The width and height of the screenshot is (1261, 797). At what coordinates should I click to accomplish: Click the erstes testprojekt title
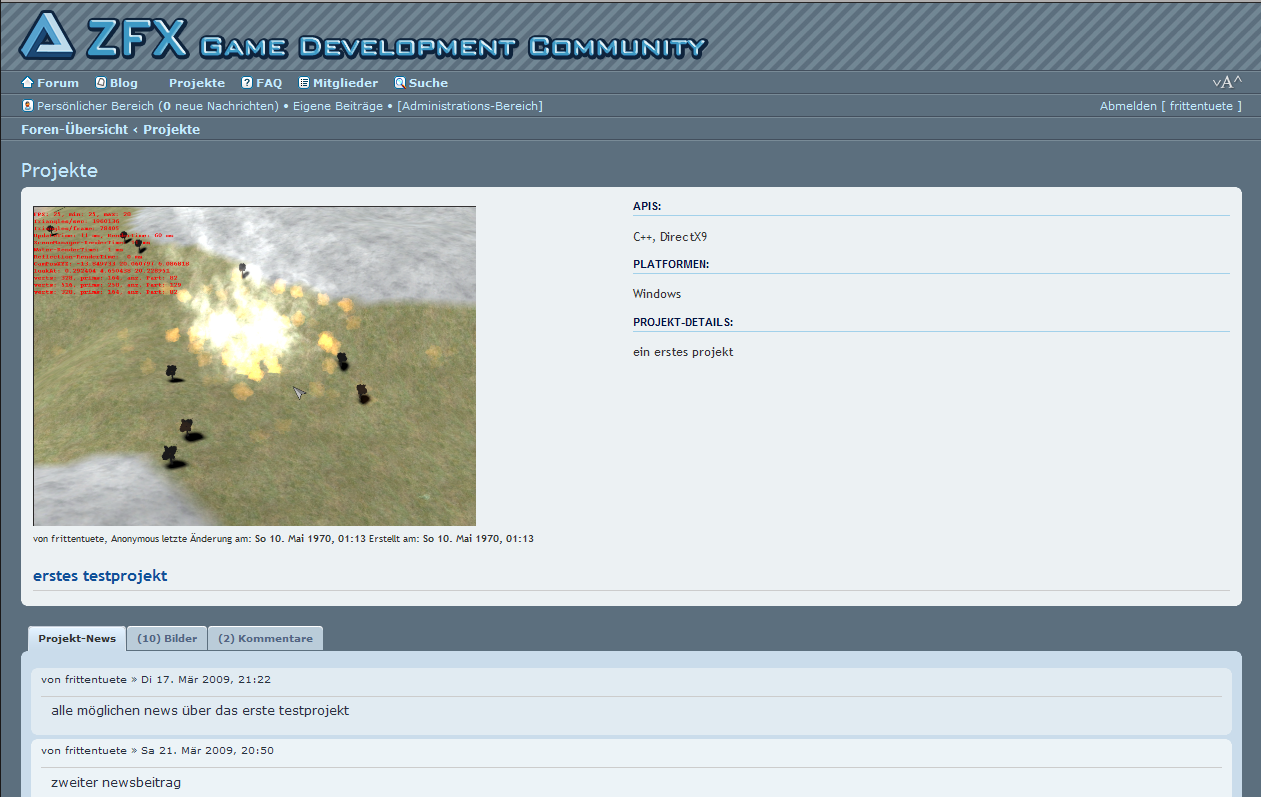(100, 576)
